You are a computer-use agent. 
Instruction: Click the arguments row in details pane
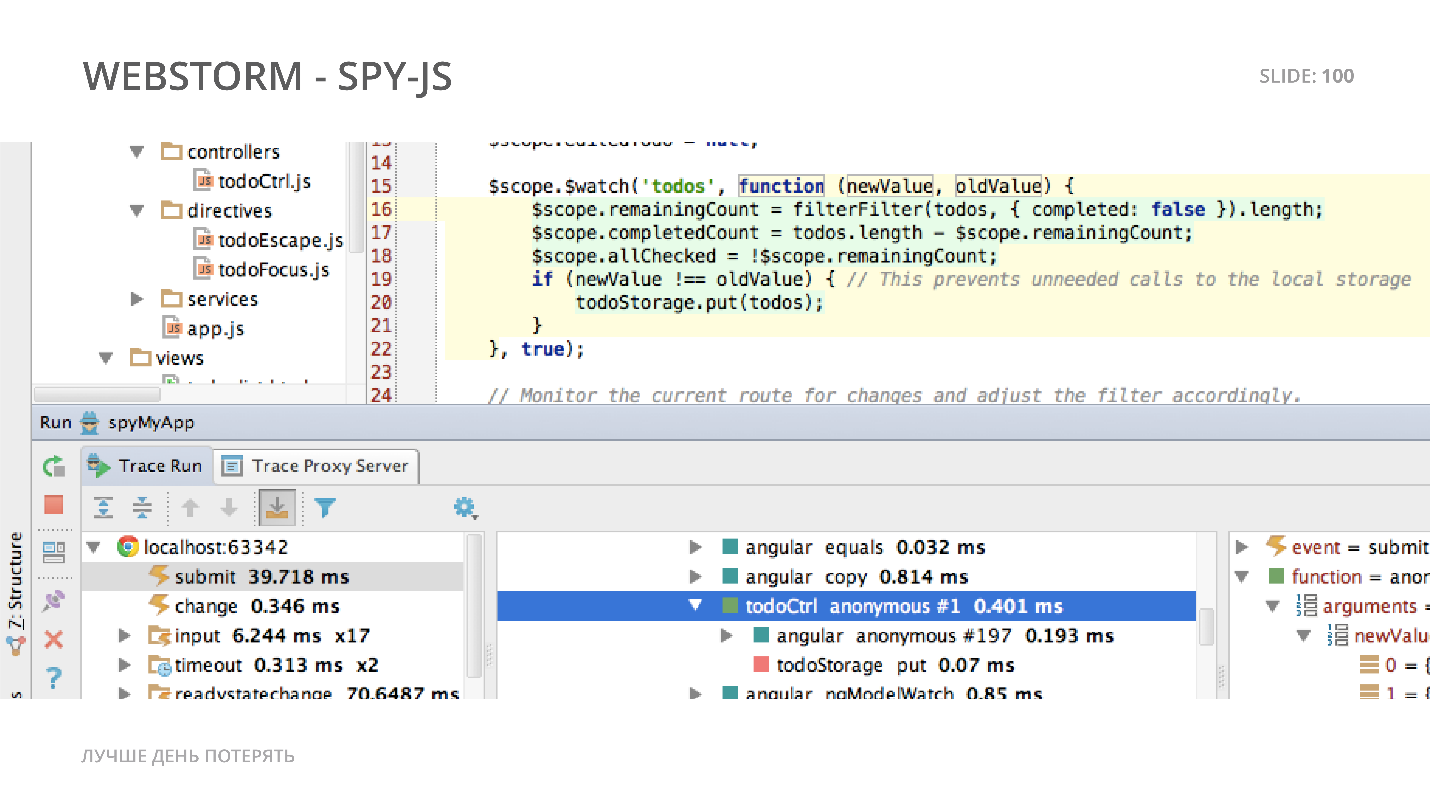tap(1330, 606)
